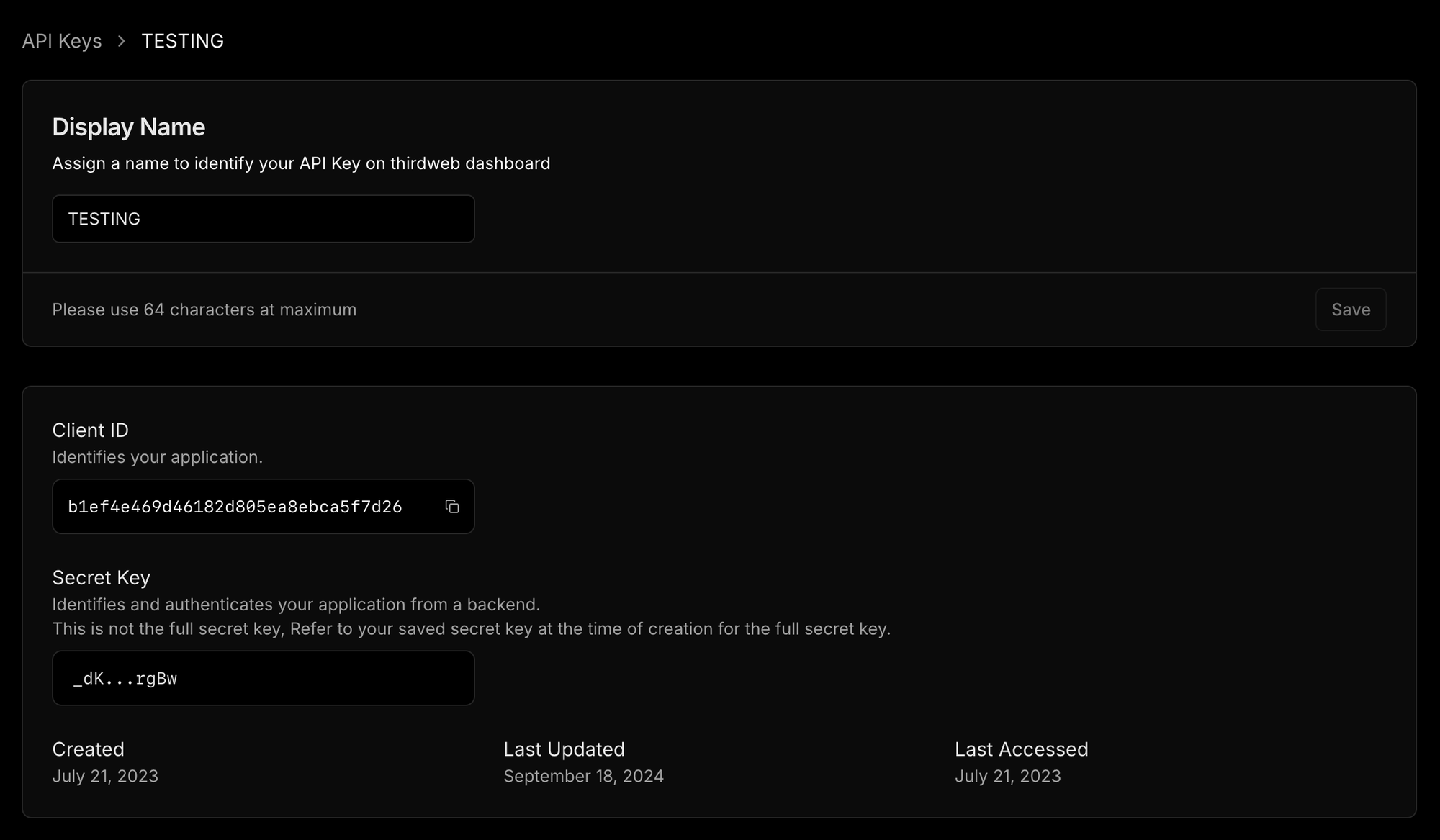Click the Display Name heading
Image resolution: width=1440 pixels, height=840 pixels.
[129, 127]
